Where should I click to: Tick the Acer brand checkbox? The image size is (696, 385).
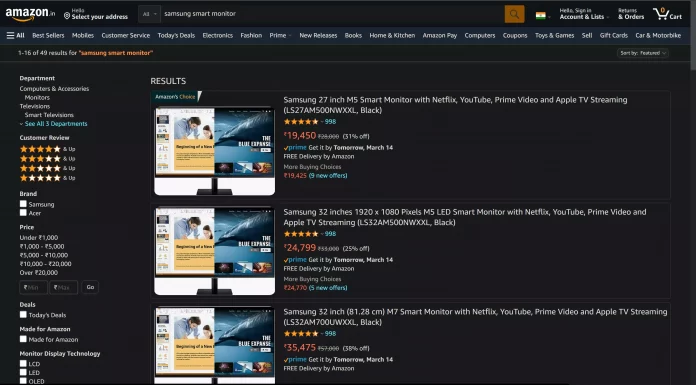[23, 213]
